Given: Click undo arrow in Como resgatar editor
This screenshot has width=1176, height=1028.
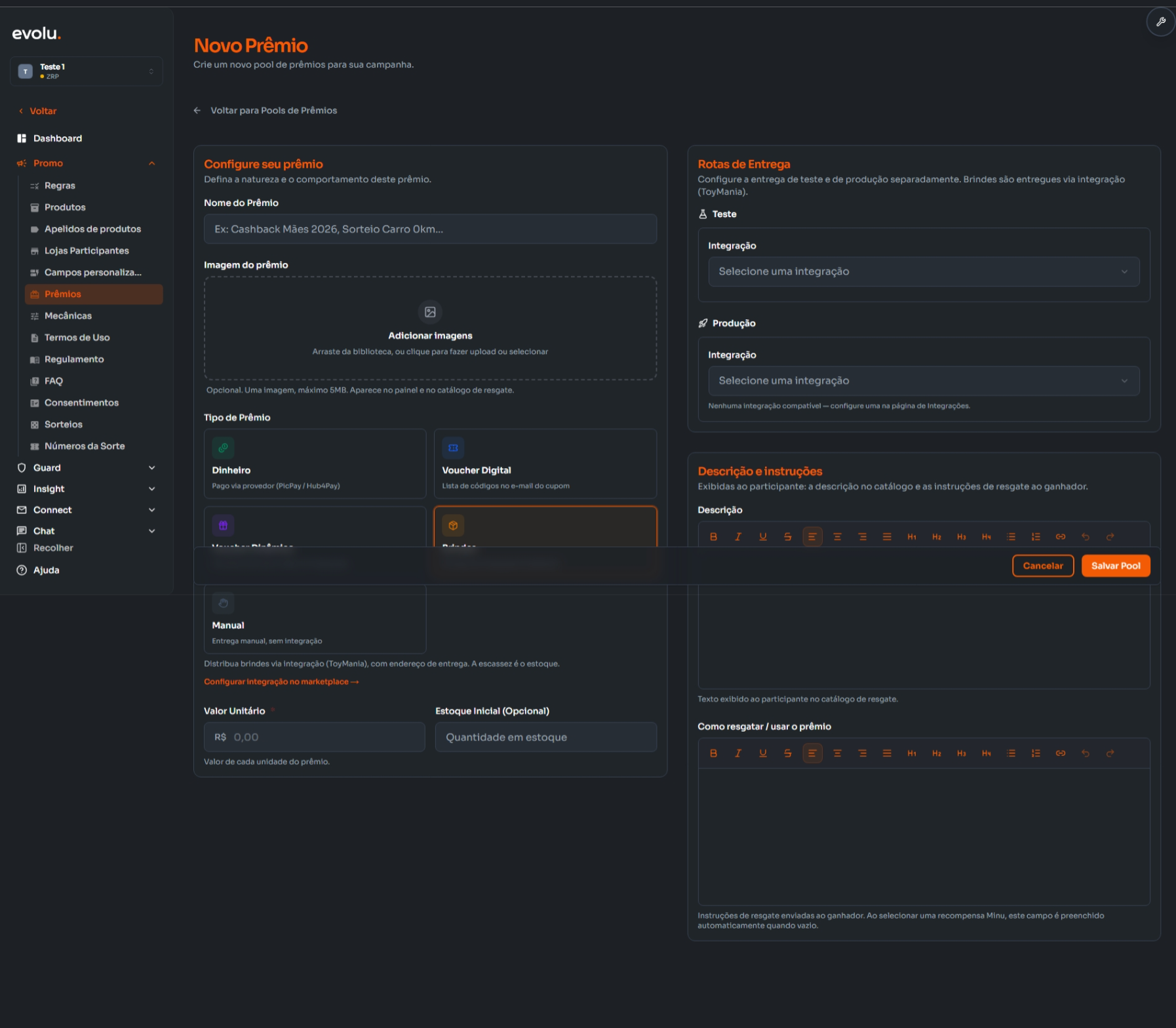Looking at the screenshot, I should 1085,753.
